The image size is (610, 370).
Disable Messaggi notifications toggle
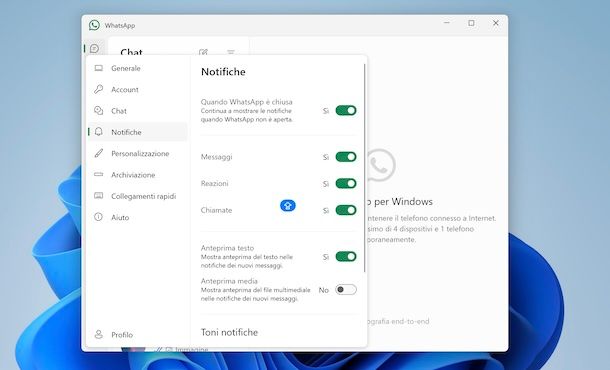(346, 157)
